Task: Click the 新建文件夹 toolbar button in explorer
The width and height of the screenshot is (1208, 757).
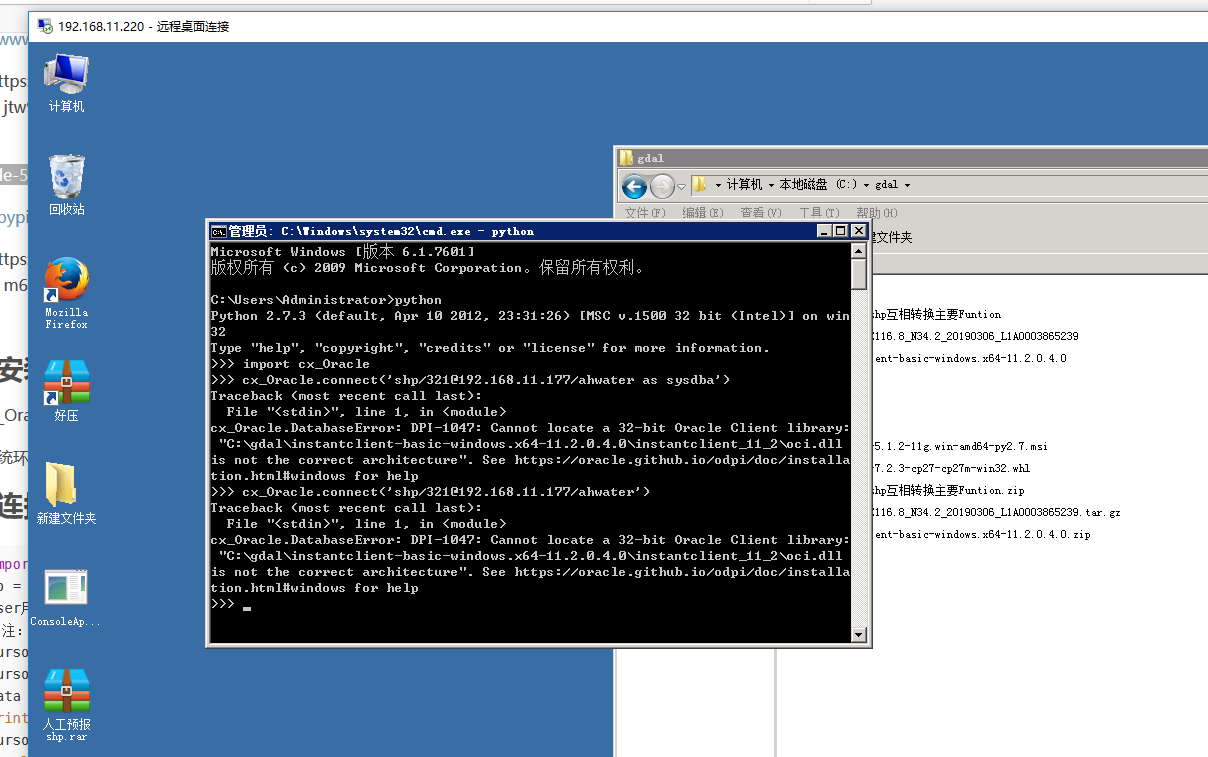Action: click(891, 238)
